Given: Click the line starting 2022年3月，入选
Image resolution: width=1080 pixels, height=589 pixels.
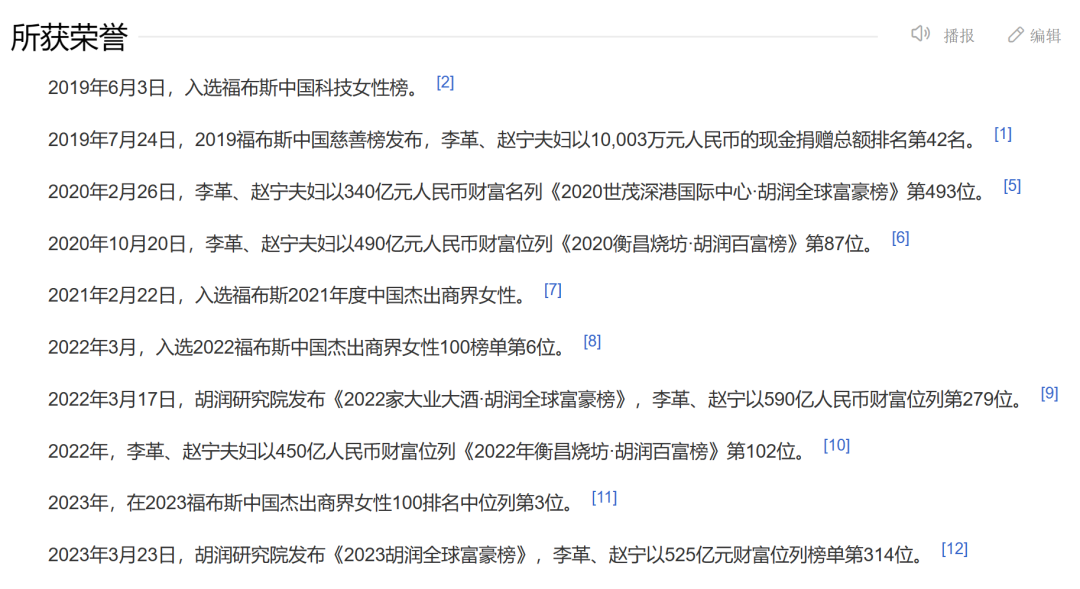Looking at the screenshot, I should pos(307,347).
